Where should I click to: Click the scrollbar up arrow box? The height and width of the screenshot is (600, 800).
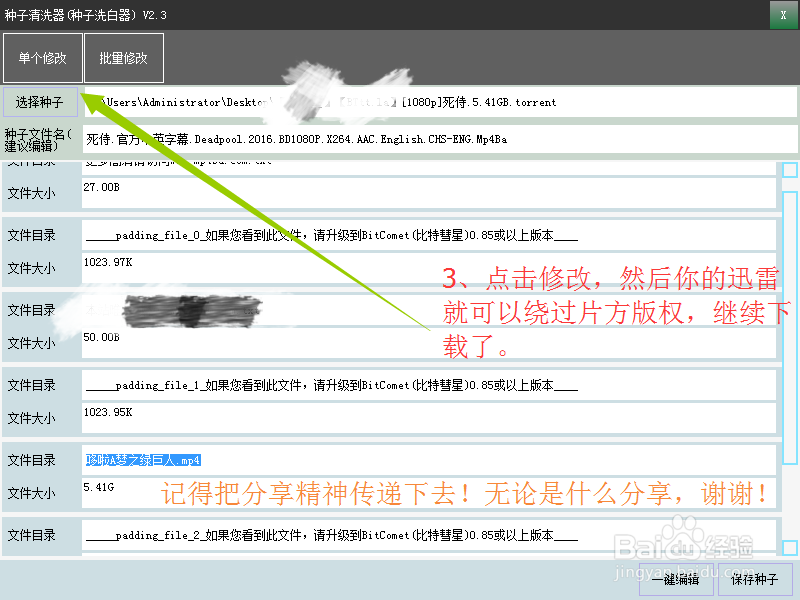(790, 169)
